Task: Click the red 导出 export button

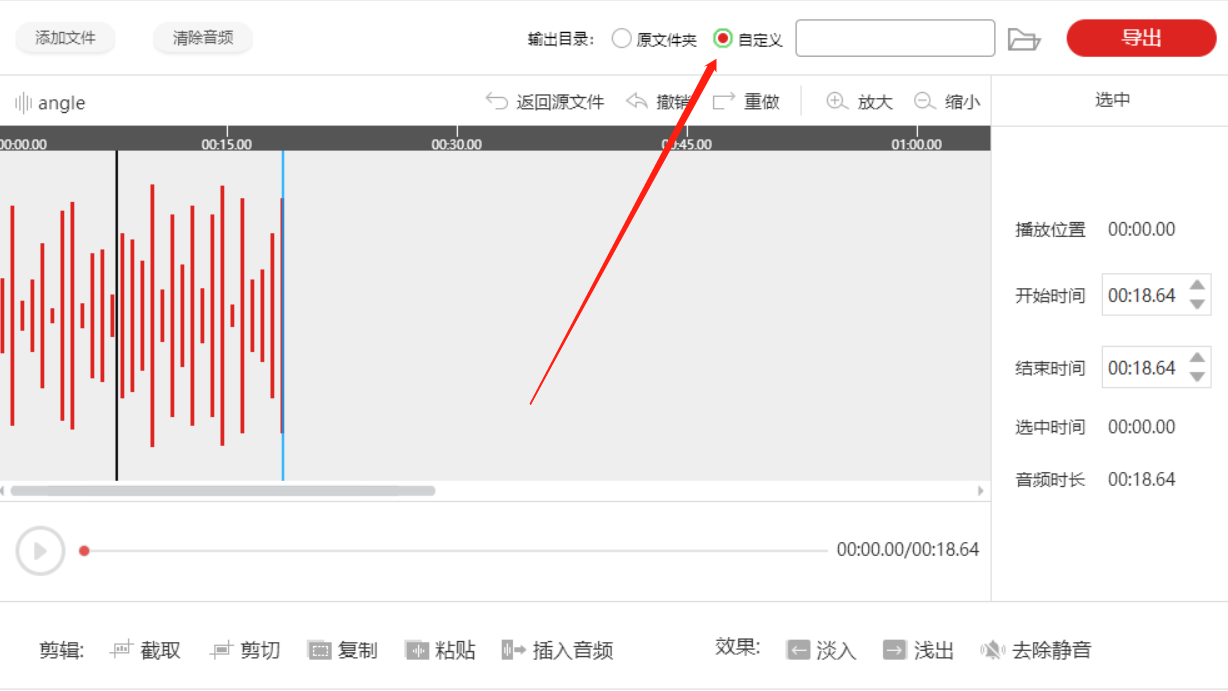Action: point(1141,38)
